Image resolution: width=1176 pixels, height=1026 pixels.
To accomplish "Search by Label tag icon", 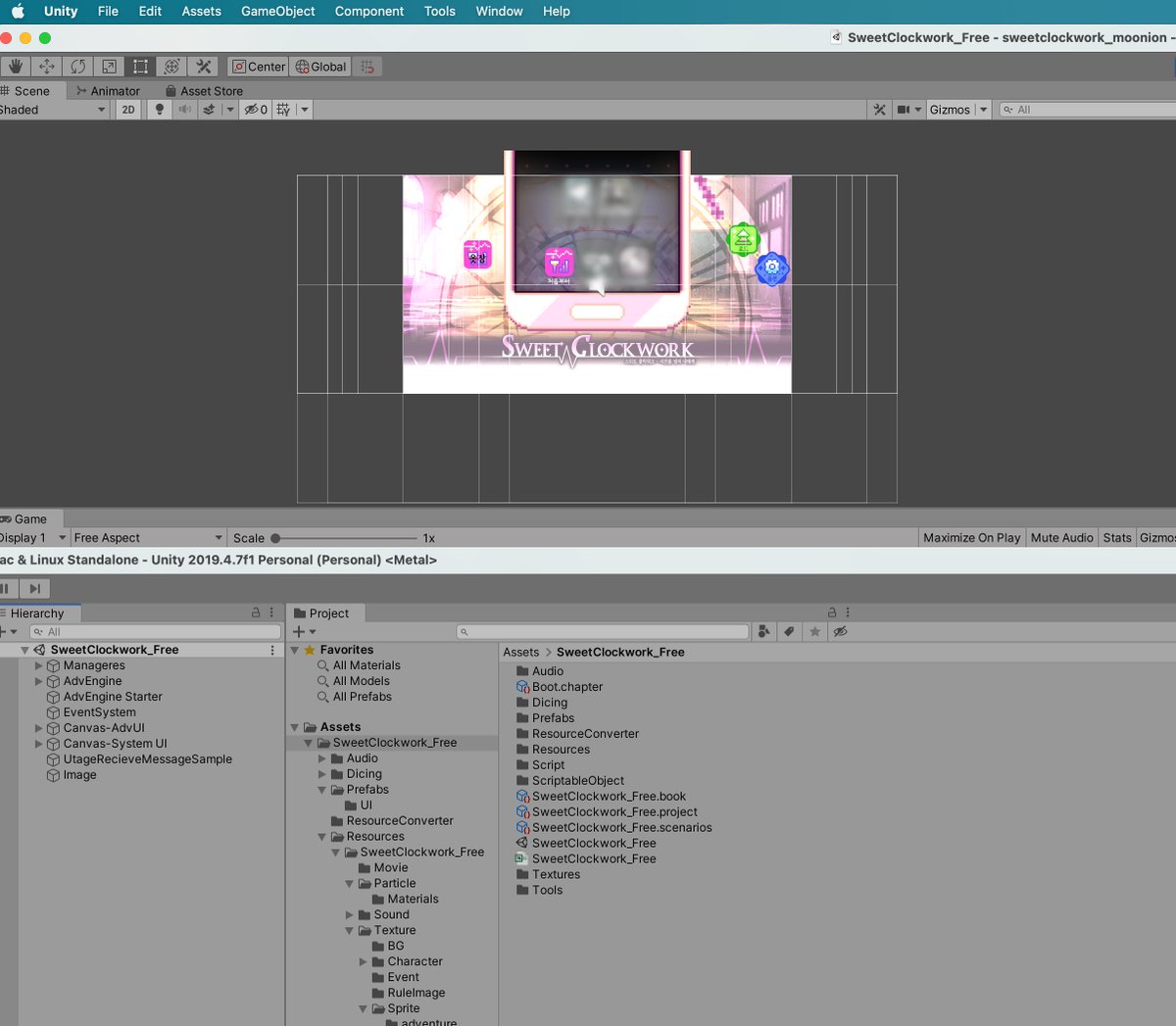I will [x=790, y=632].
